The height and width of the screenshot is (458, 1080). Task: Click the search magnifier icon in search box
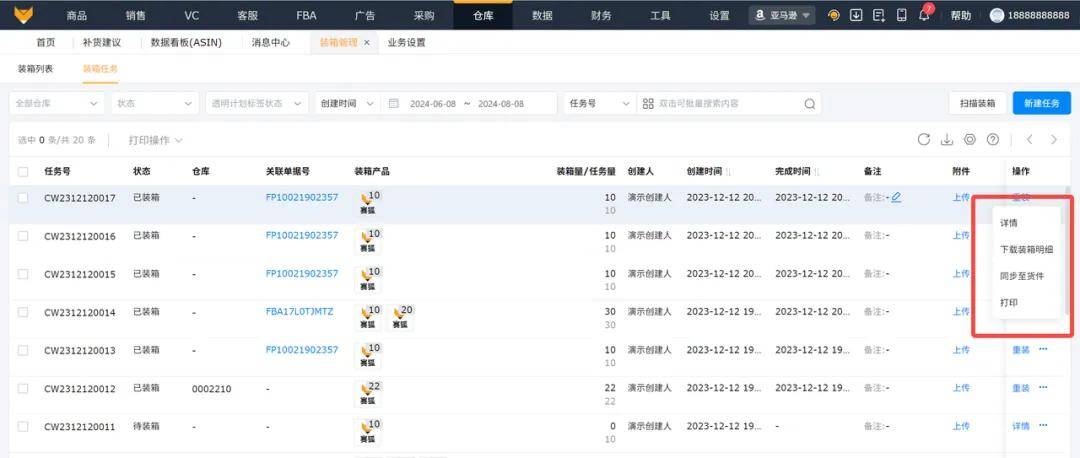tap(809, 104)
